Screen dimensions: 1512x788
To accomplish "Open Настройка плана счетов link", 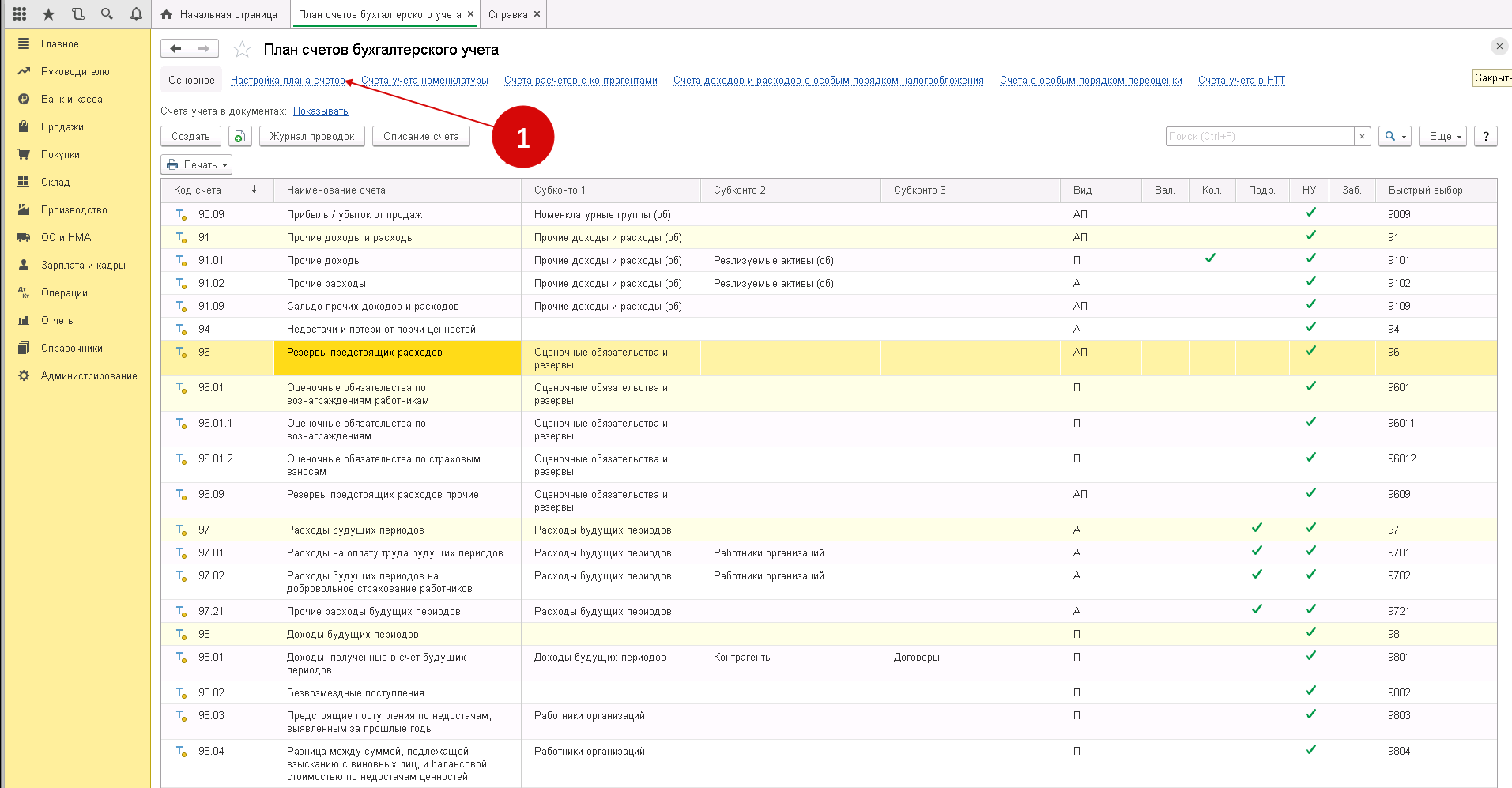I will [x=288, y=80].
